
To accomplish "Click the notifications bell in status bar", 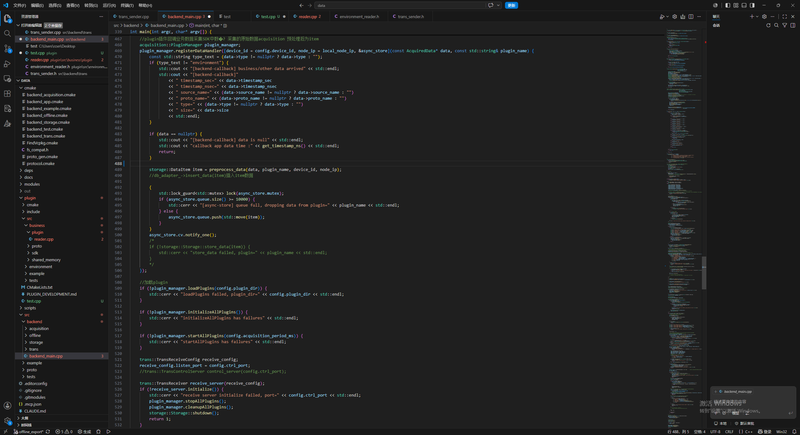I will coord(794,431).
